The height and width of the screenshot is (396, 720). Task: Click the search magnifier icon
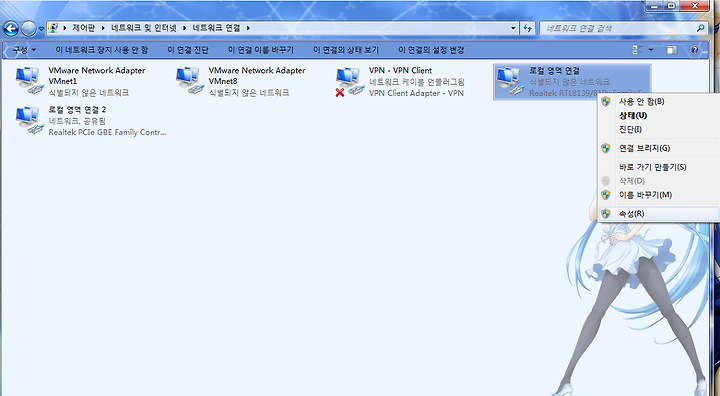tap(700, 28)
